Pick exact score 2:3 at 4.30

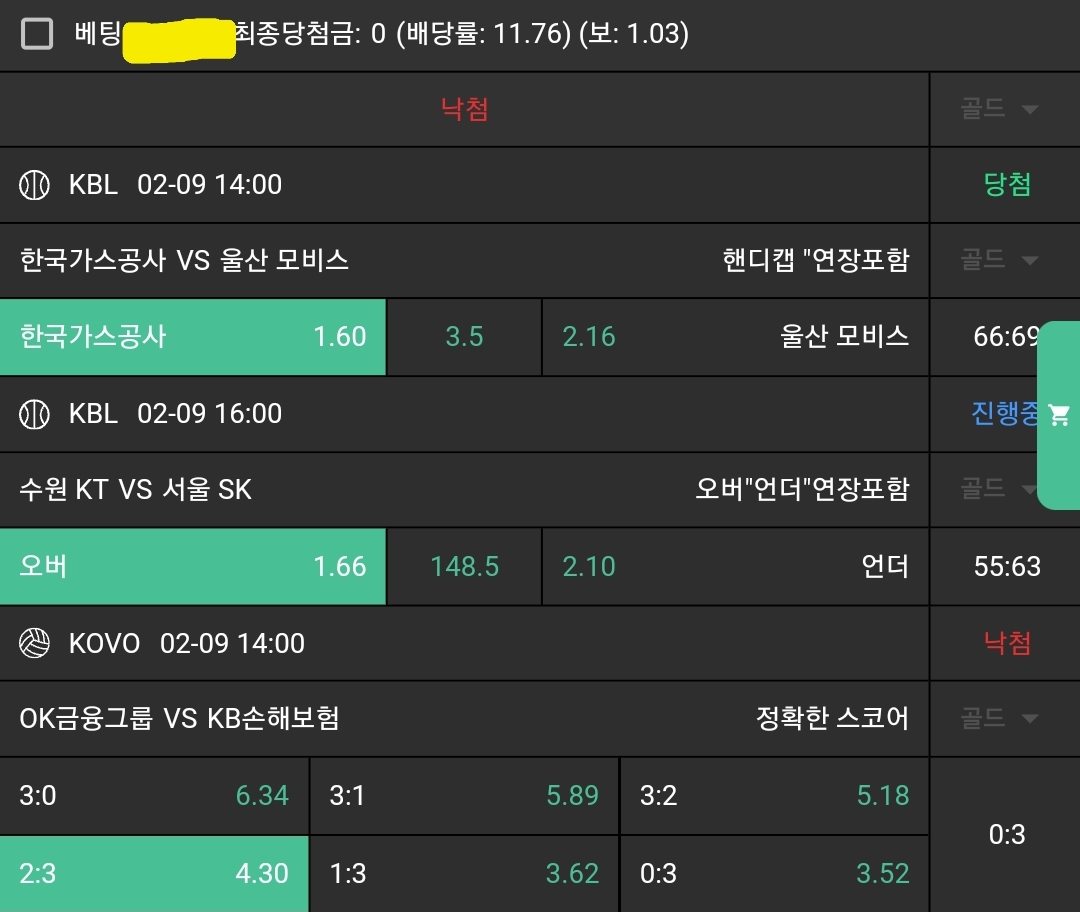pos(154,874)
